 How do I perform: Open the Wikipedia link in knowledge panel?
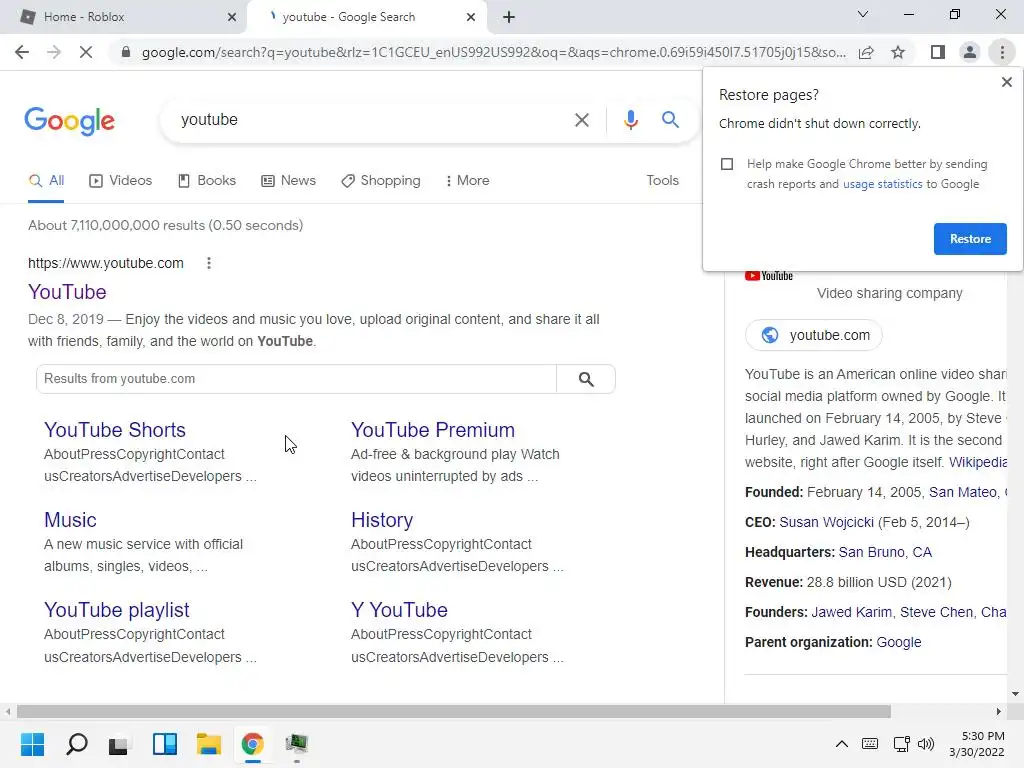coord(978,462)
